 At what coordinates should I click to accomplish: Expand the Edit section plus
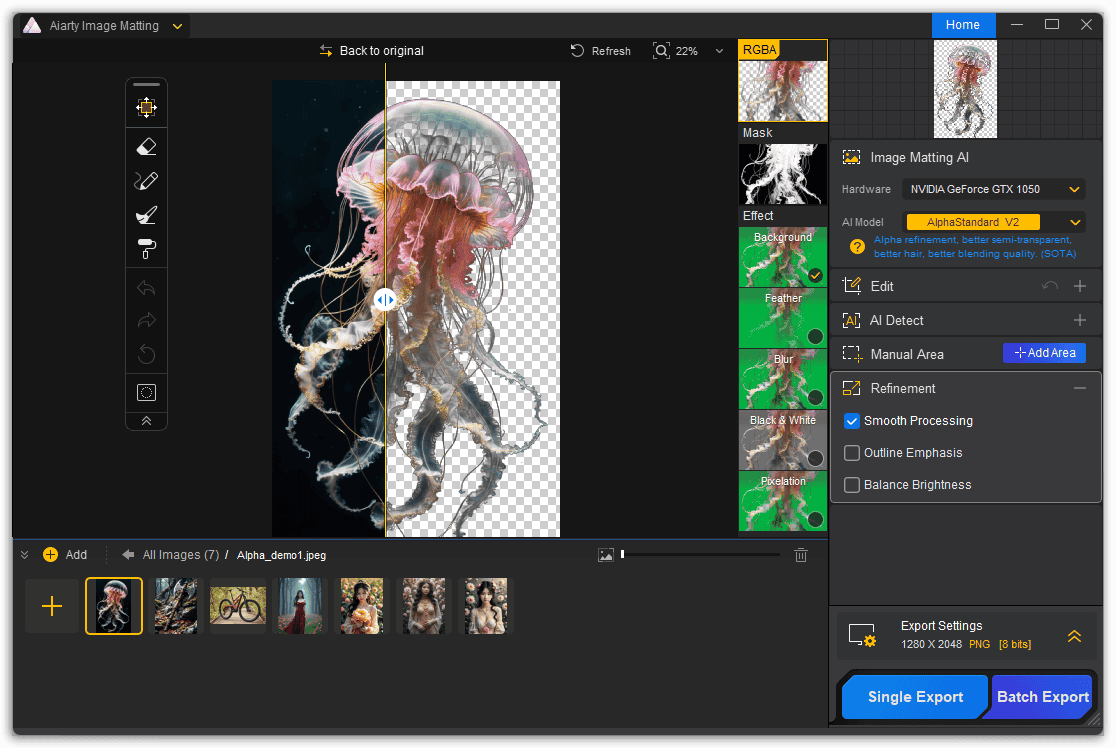1080,286
